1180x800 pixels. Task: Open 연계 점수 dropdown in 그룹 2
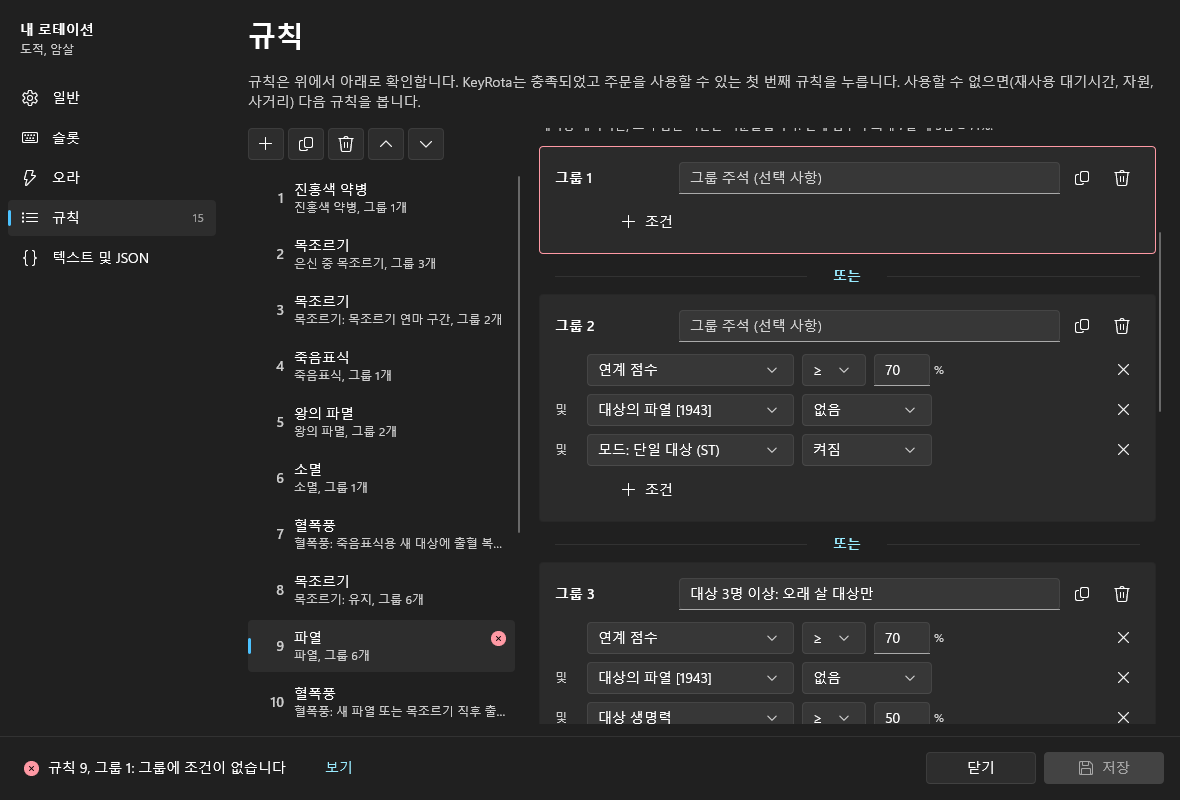click(x=690, y=370)
